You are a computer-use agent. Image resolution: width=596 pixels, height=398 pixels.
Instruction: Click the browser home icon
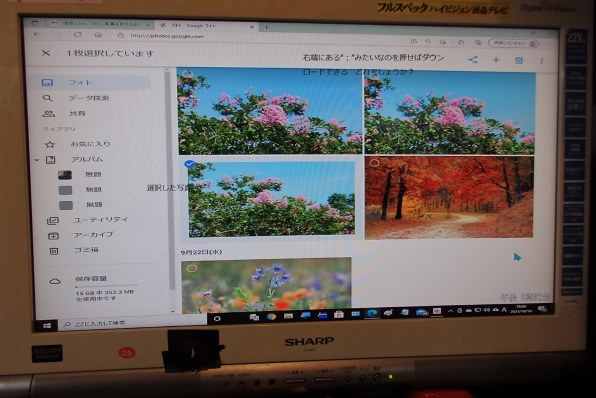[x=98, y=35]
